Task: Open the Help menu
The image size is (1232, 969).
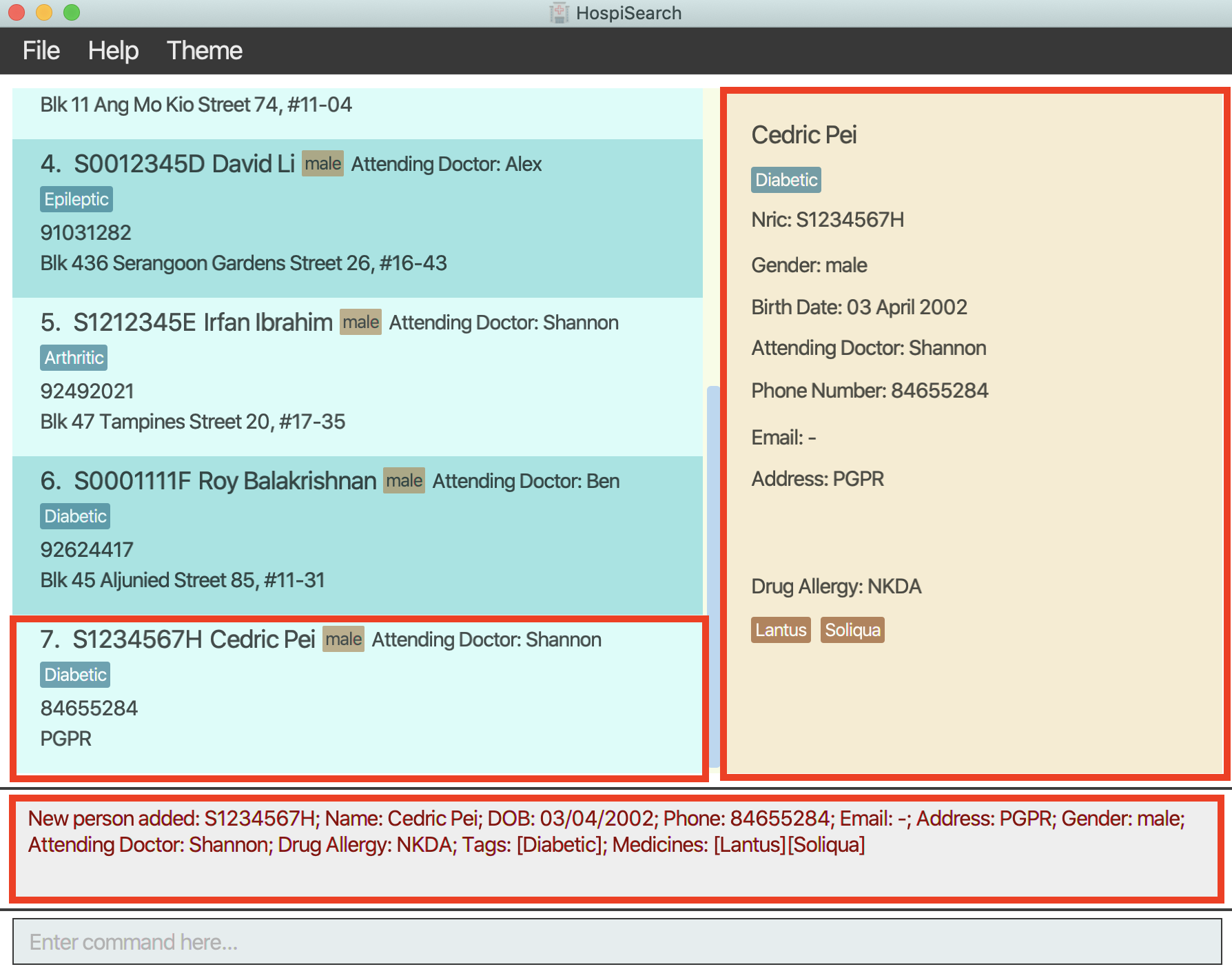Action: (113, 50)
